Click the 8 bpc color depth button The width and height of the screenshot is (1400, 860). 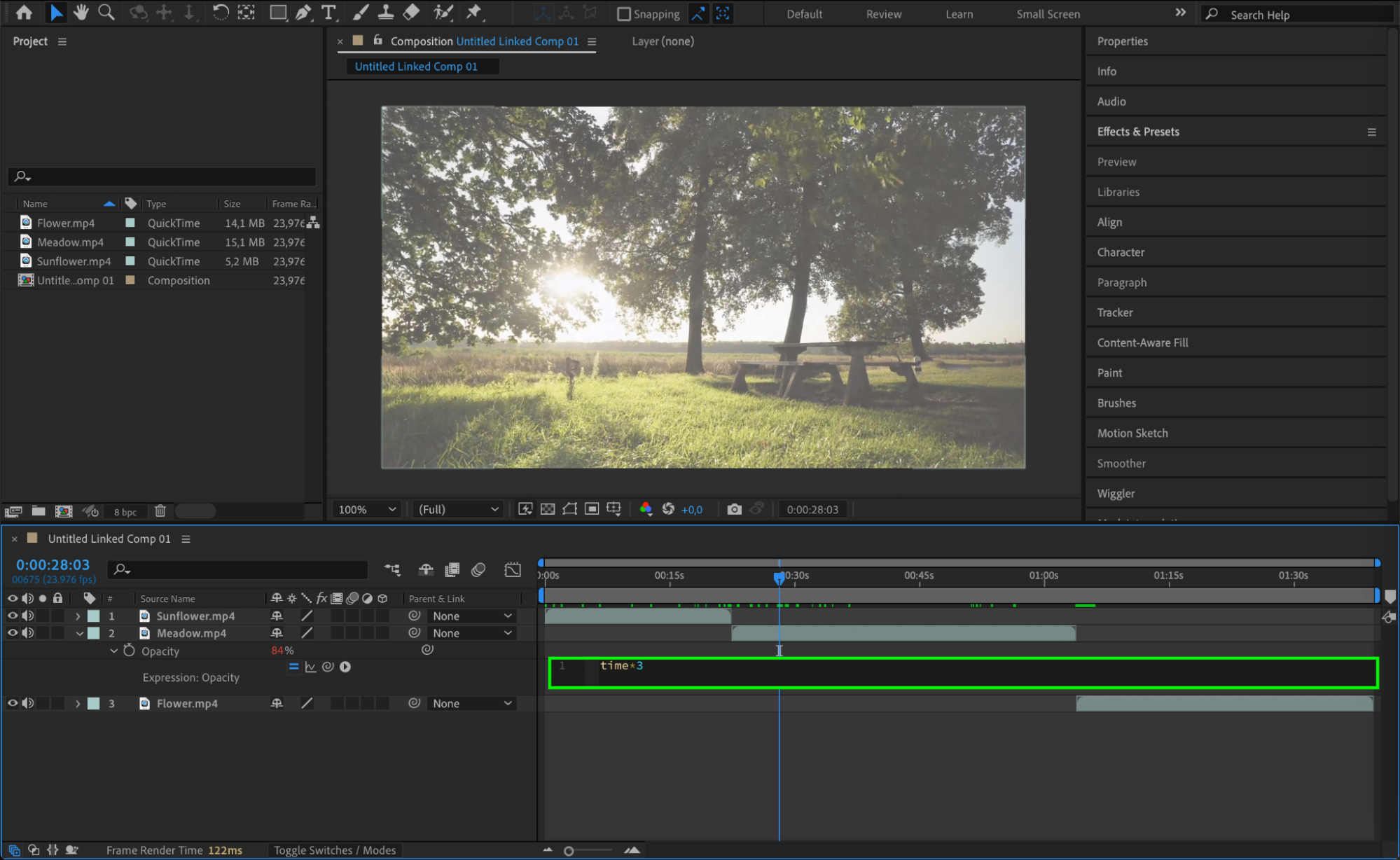pyautogui.click(x=125, y=512)
